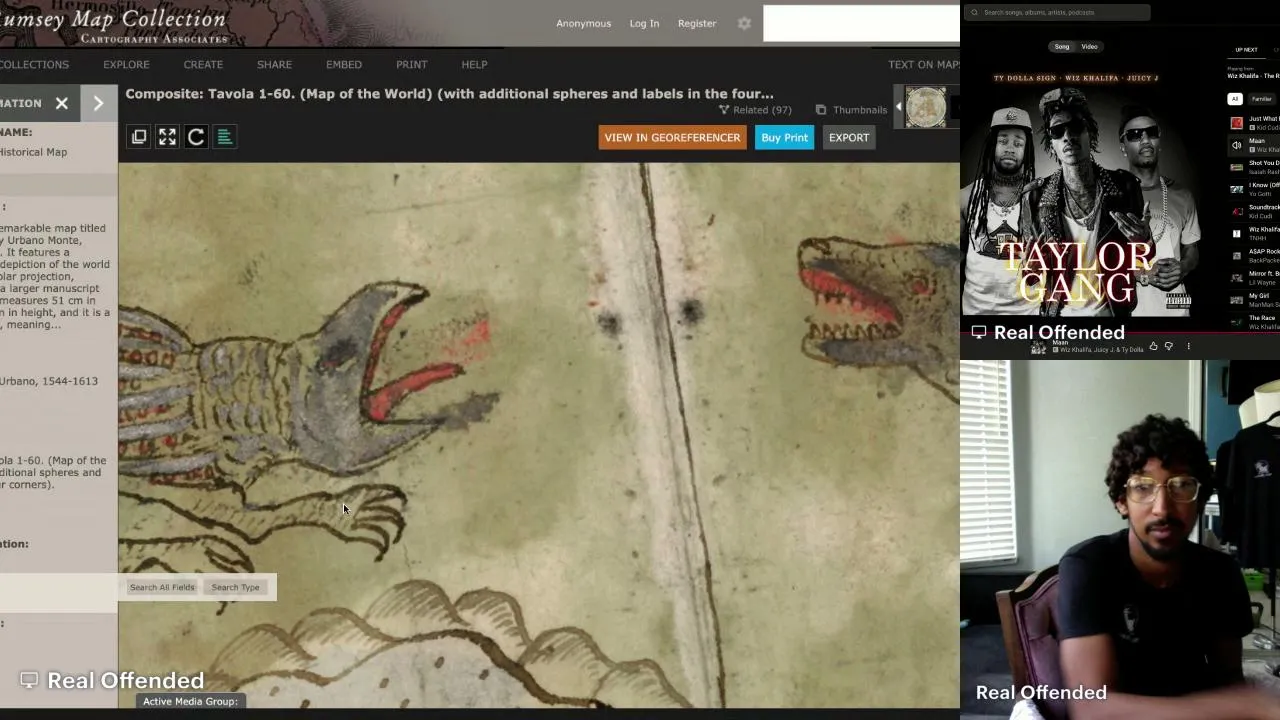Open the Print menu

pyautogui.click(x=411, y=64)
